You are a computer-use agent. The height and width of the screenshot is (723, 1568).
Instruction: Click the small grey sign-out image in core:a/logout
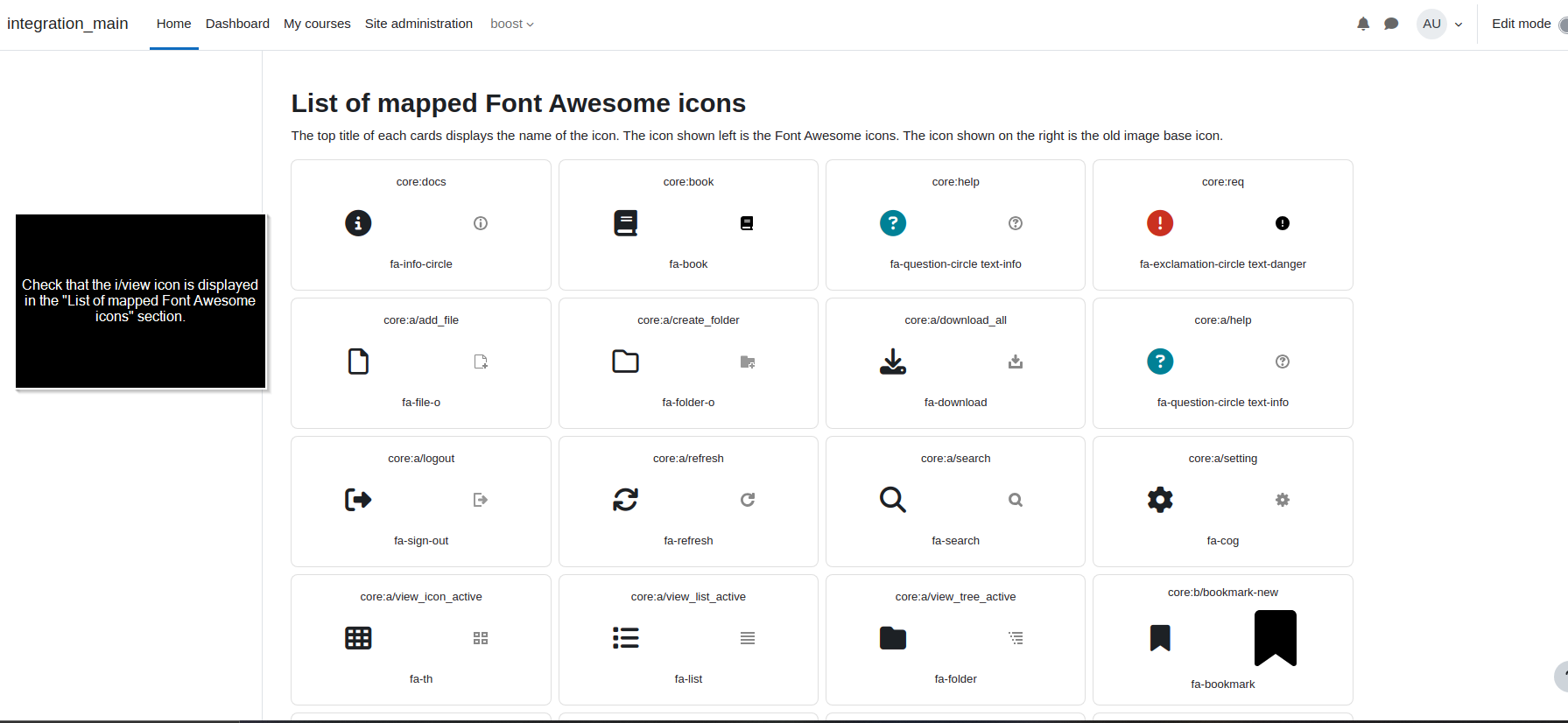tap(481, 500)
